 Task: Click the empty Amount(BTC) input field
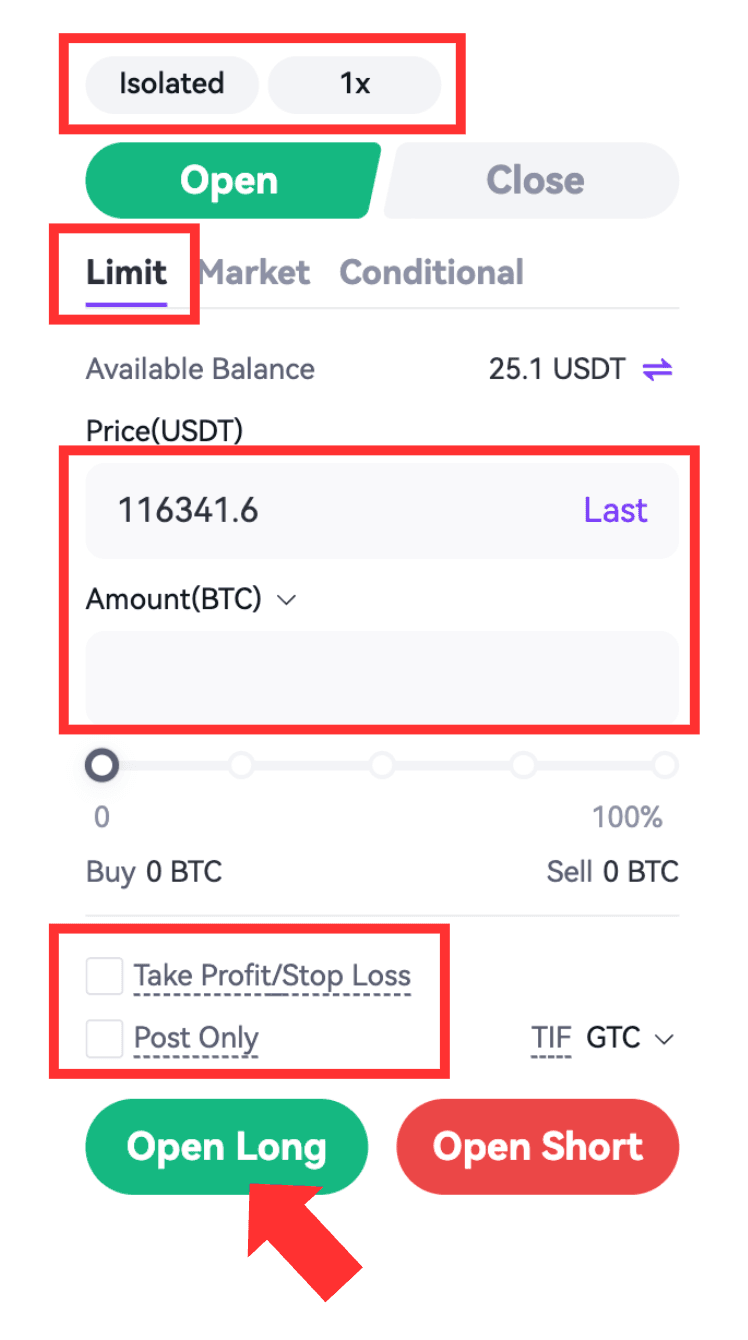382,677
